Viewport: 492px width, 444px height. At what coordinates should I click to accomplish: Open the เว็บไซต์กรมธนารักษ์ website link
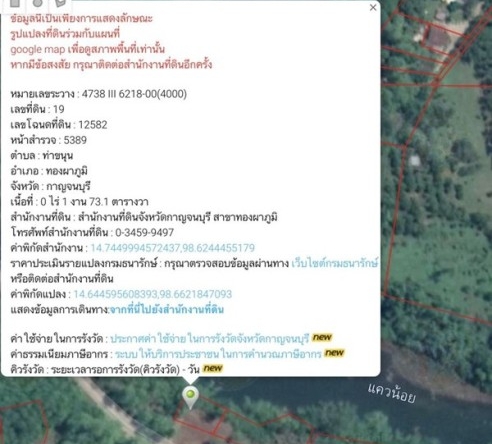[335, 263]
